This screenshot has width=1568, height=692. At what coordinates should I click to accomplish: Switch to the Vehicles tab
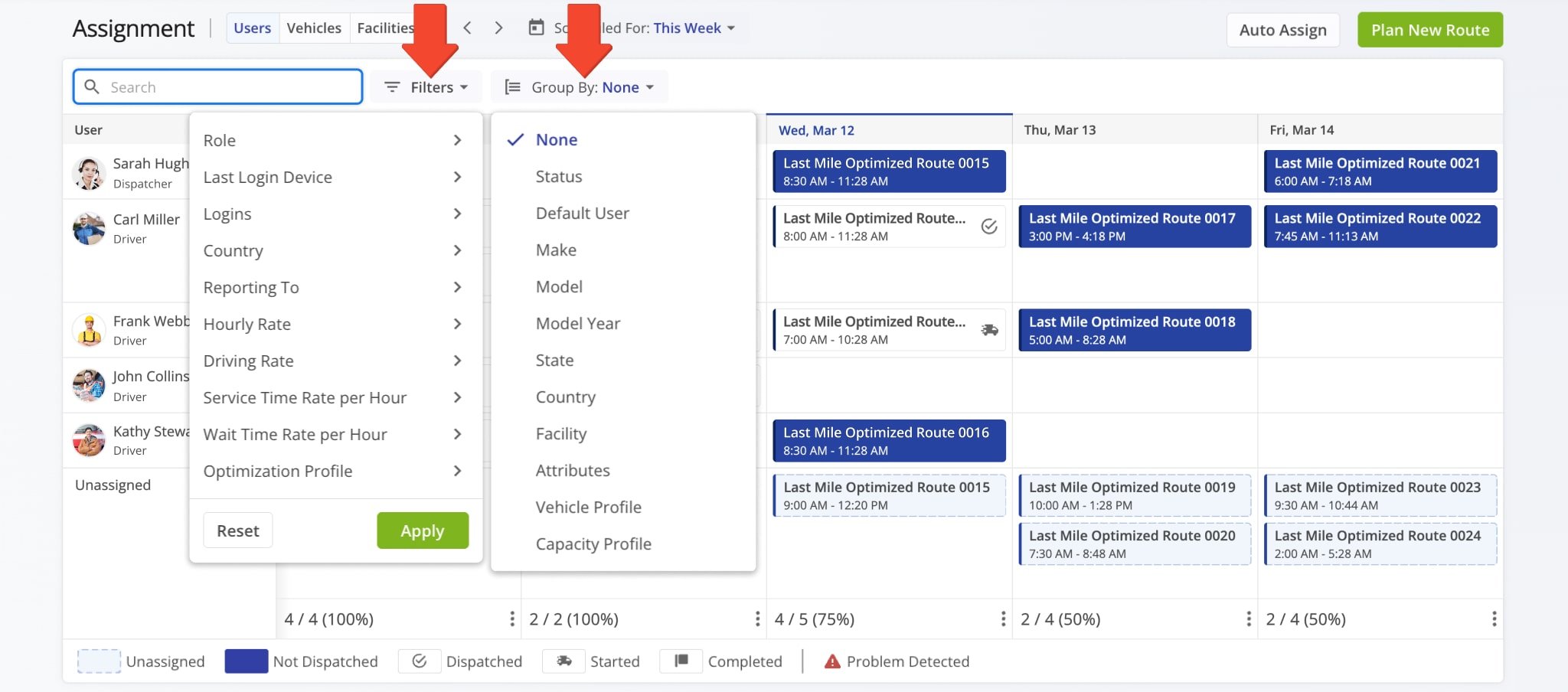click(314, 28)
